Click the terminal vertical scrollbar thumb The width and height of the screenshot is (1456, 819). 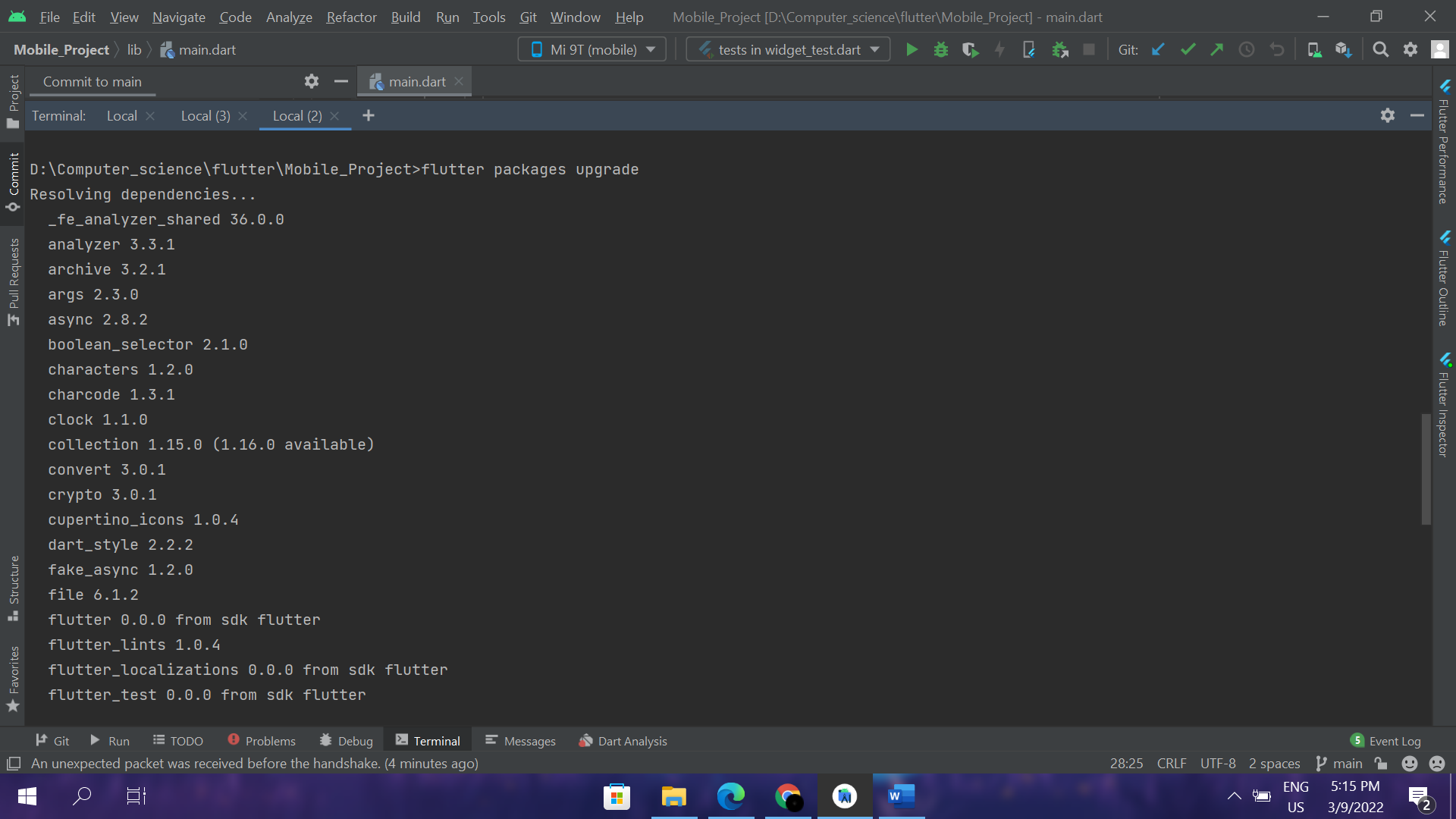coord(1426,469)
